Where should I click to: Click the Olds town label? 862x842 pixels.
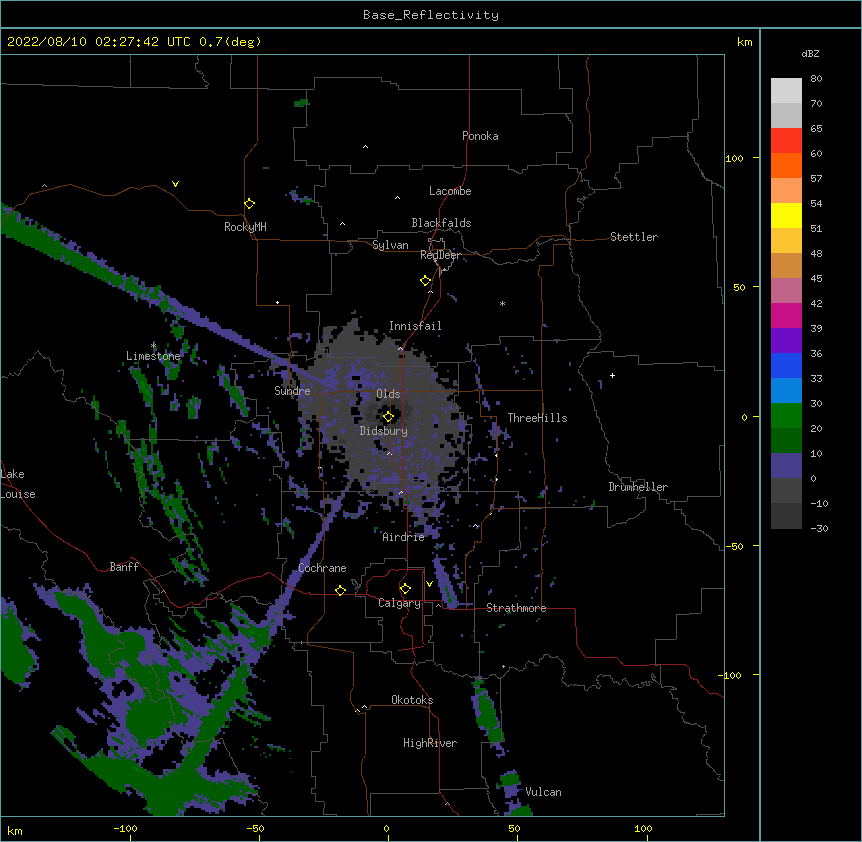388,394
